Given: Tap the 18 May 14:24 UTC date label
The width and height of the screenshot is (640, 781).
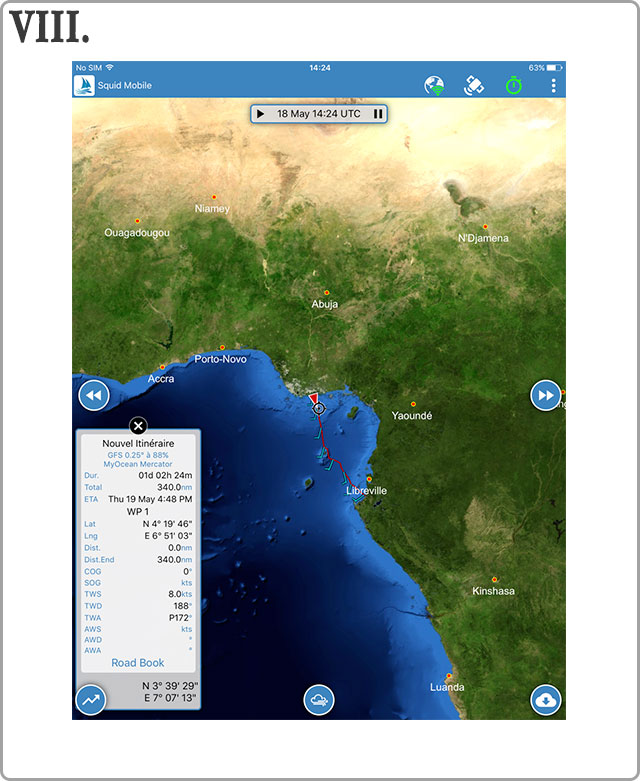Looking at the screenshot, I should 318,114.
